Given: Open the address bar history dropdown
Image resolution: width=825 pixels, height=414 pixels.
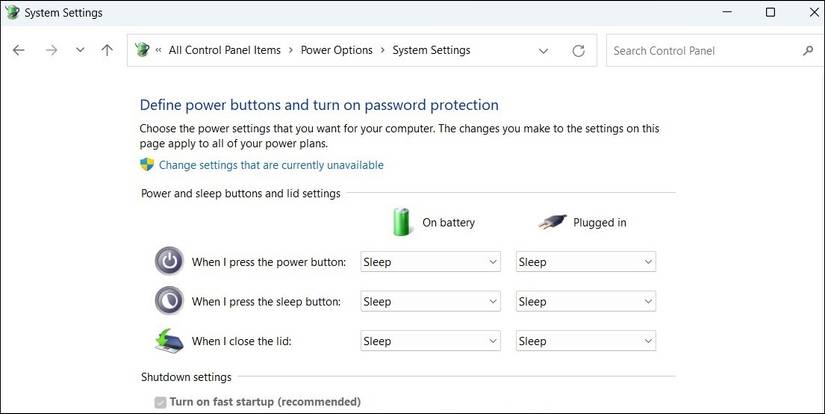Looking at the screenshot, I should (543, 50).
